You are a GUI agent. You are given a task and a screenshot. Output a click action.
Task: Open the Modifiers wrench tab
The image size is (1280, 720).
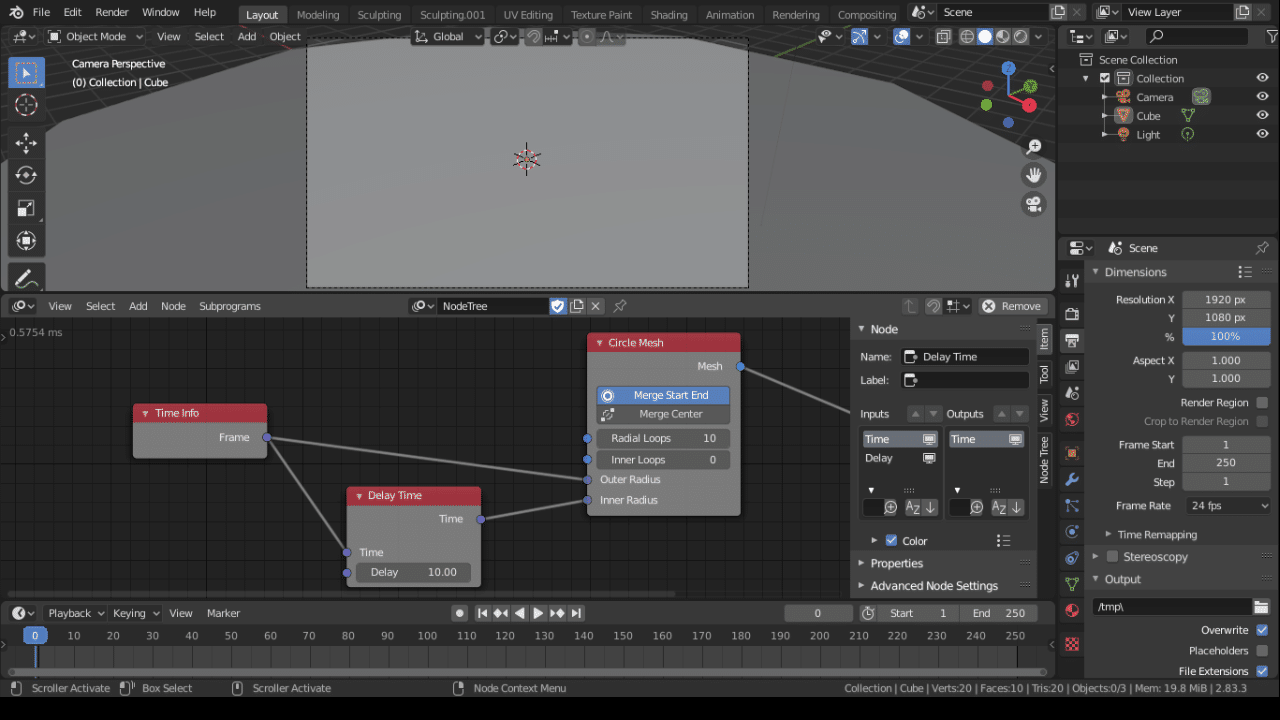1072,480
